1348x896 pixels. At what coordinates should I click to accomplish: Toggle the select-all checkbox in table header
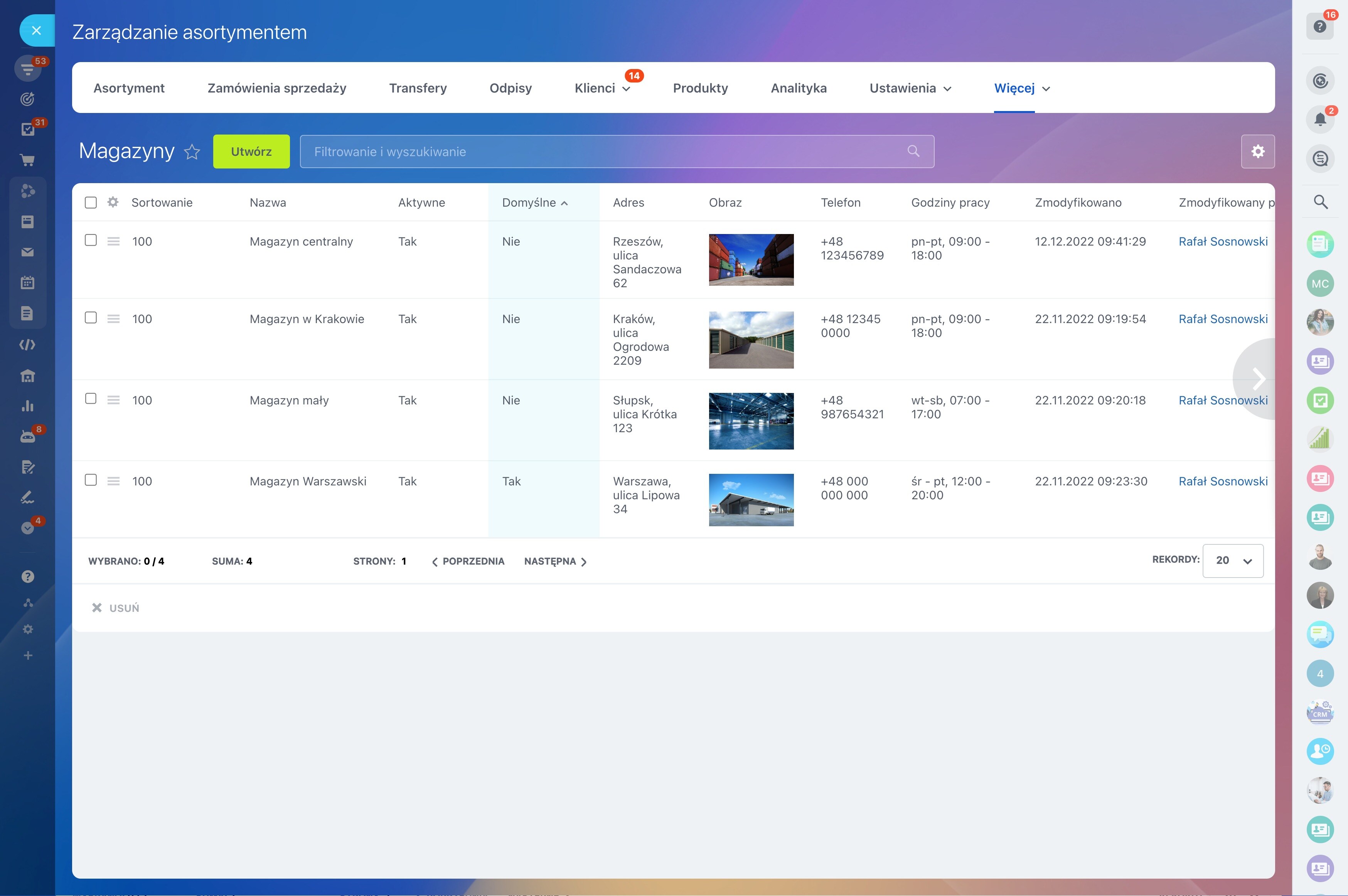91,203
